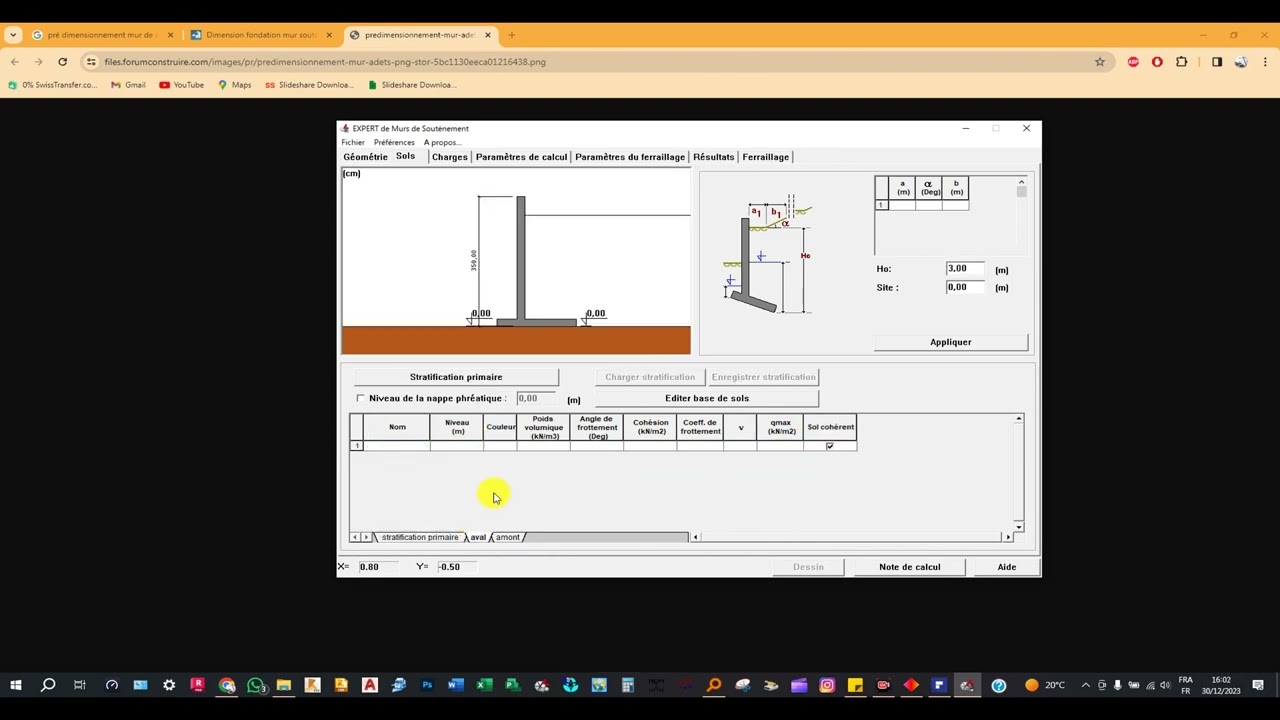Screen dimensions: 1280x720
Task: Open Word from the taskbar
Action: (x=455, y=685)
